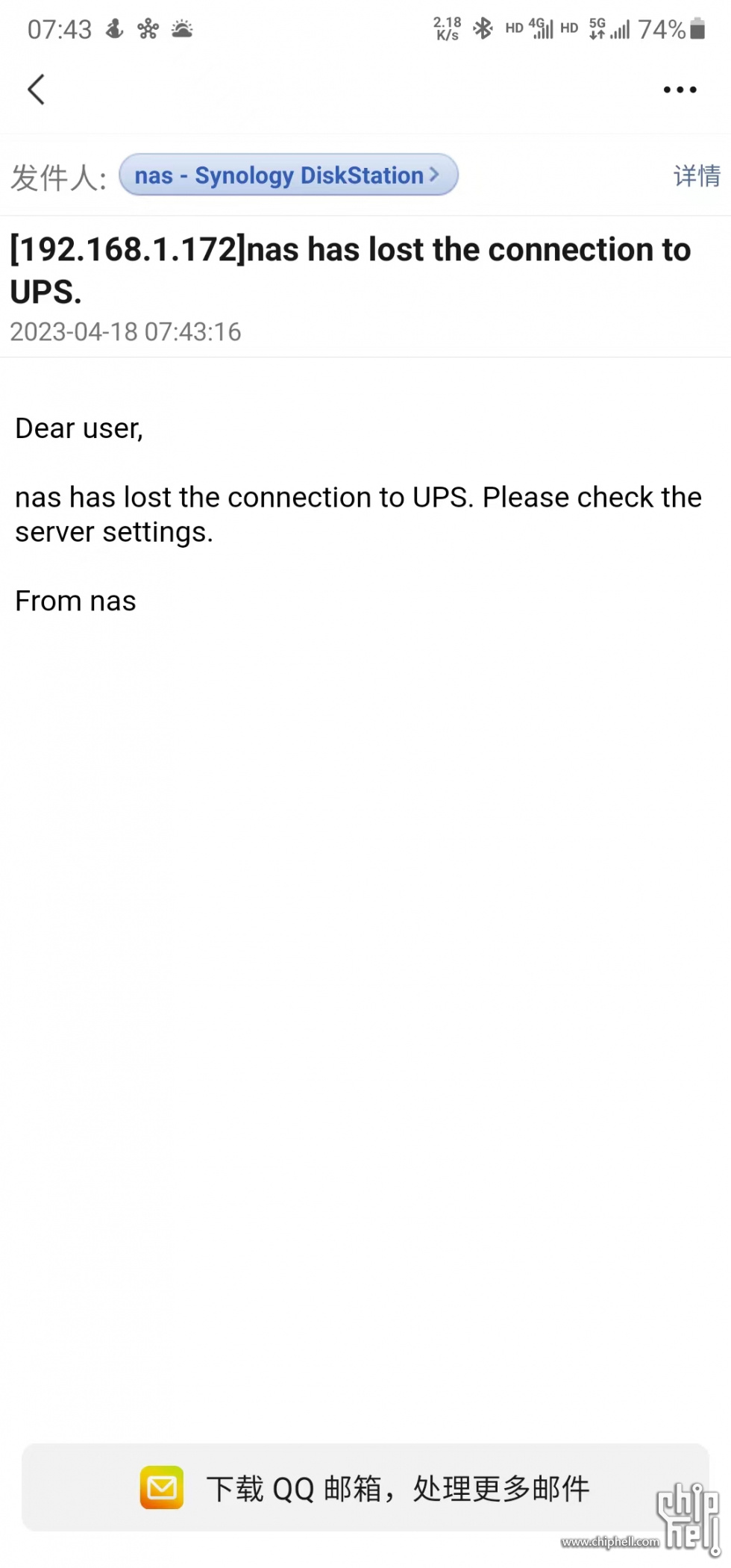Tap the 发件人 sender label
This screenshot has width=731, height=1568.
pos(58,178)
